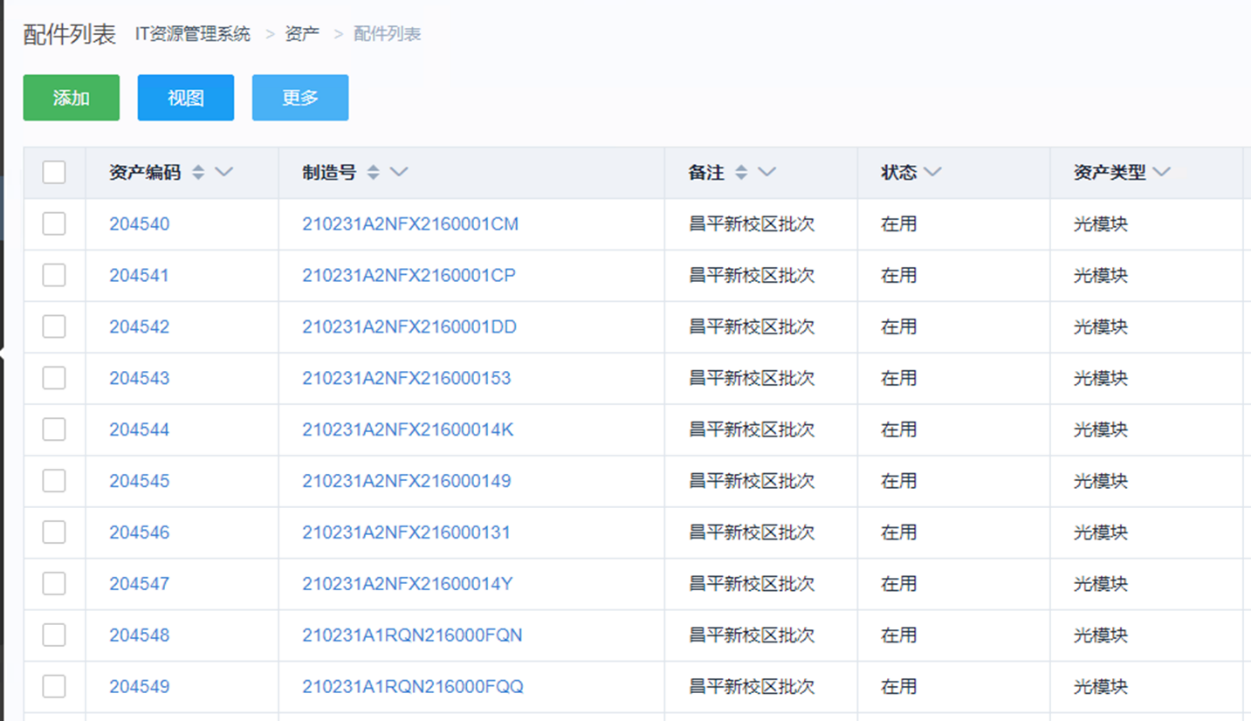Open the 资产编码 column dropdown chevron
The height and width of the screenshot is (721, 1251).
tap(224, 172)
